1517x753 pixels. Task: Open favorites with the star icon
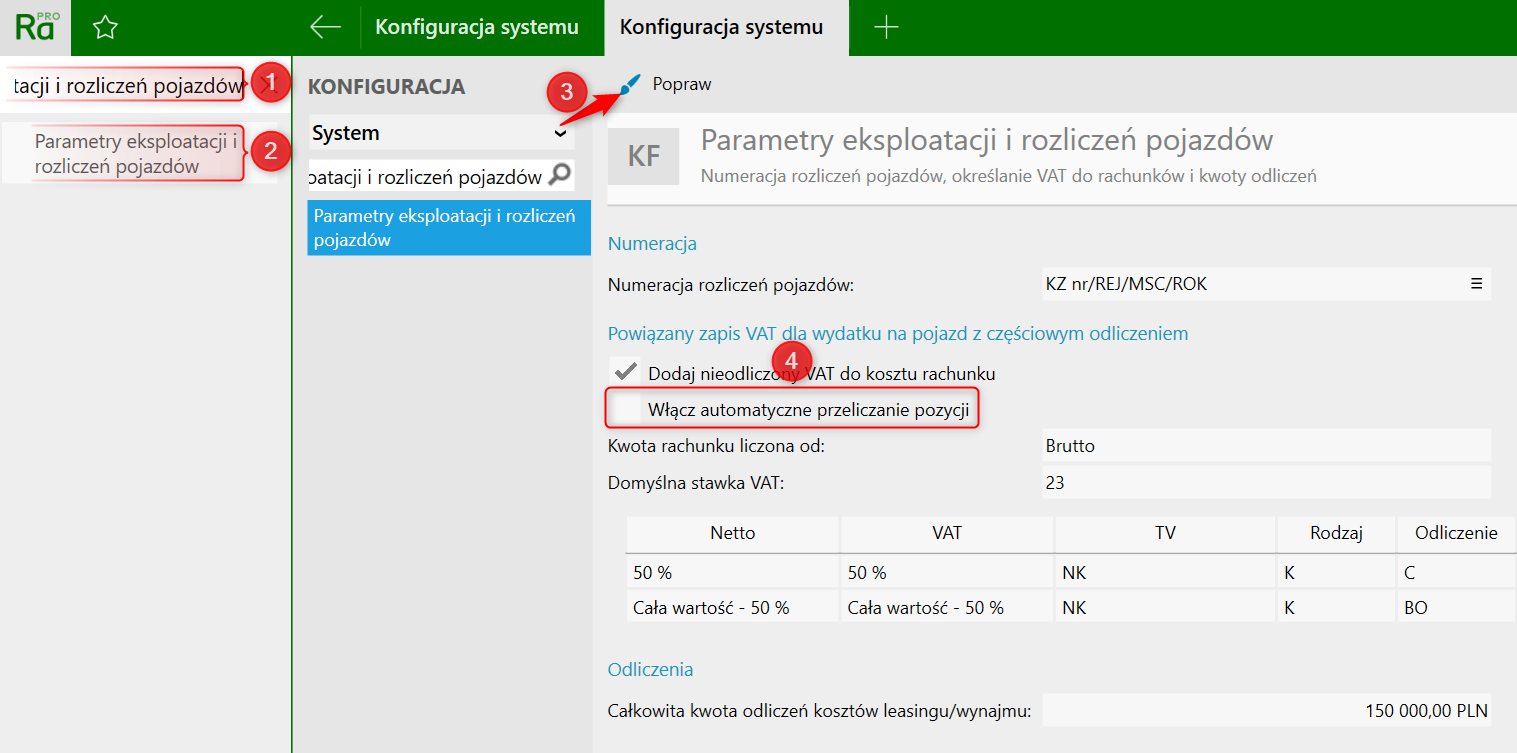(x=105, y=28)
